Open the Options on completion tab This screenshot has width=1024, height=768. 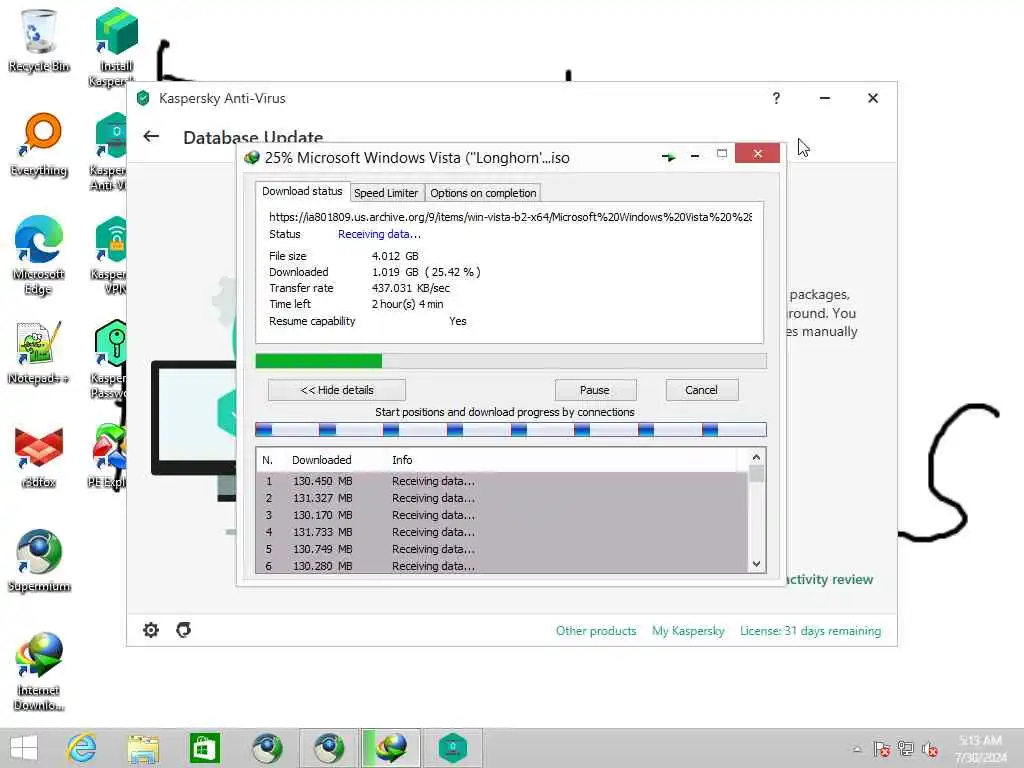coord(483,193)
